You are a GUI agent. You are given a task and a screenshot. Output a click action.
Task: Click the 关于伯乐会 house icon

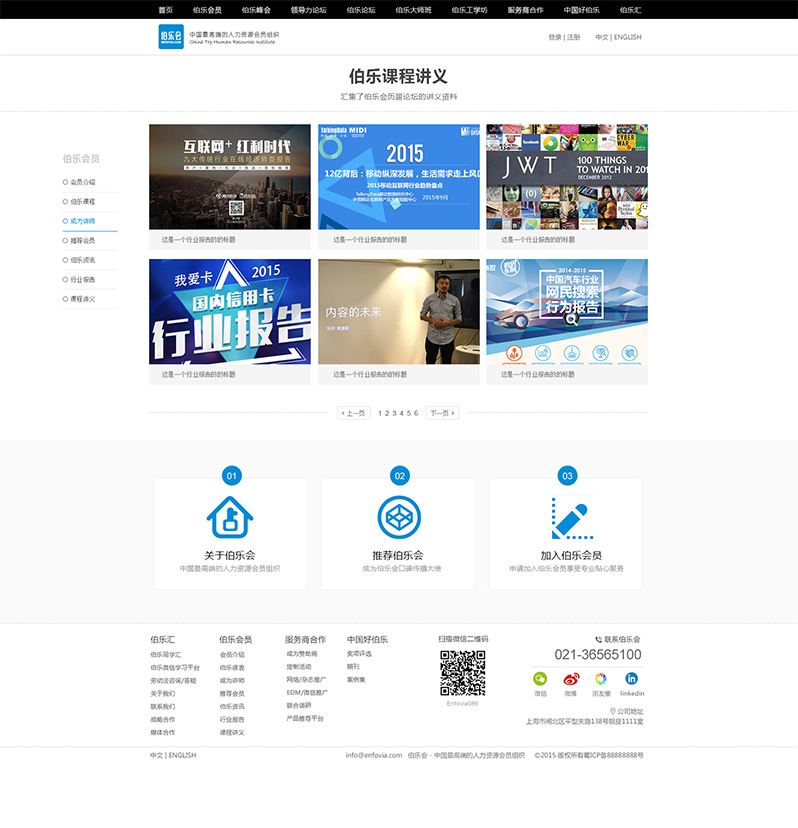click(x=230, y=517)
